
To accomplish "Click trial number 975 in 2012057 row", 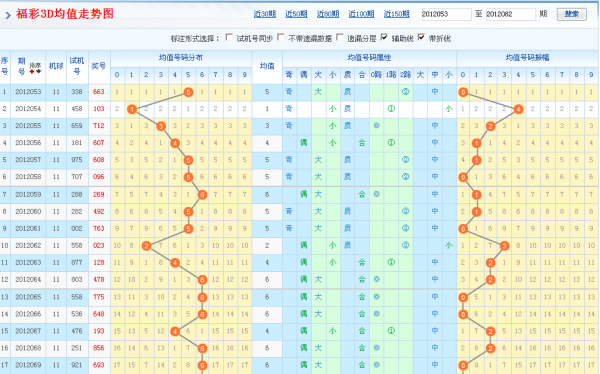I will (x=77, y=160).
